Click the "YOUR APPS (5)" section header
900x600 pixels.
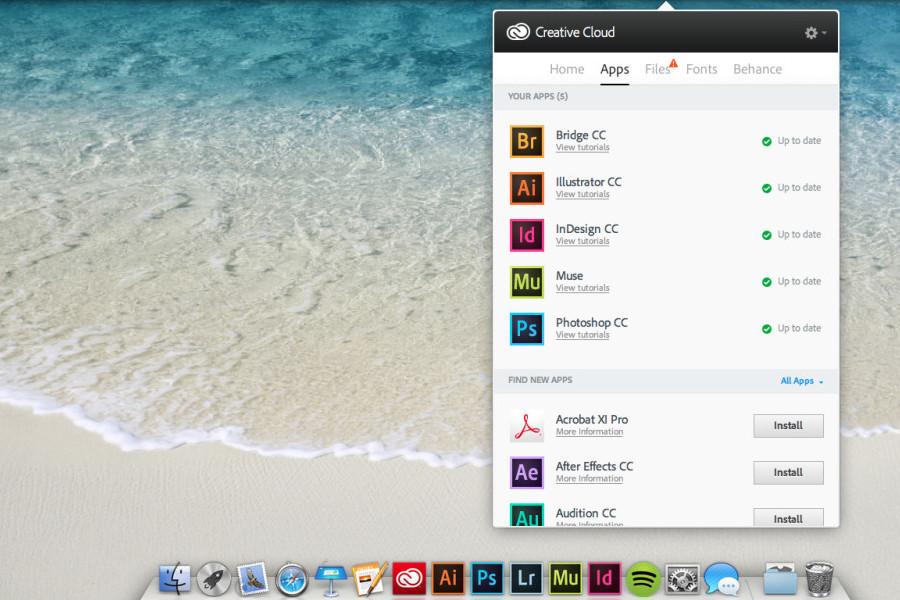[x=538, y=96]
